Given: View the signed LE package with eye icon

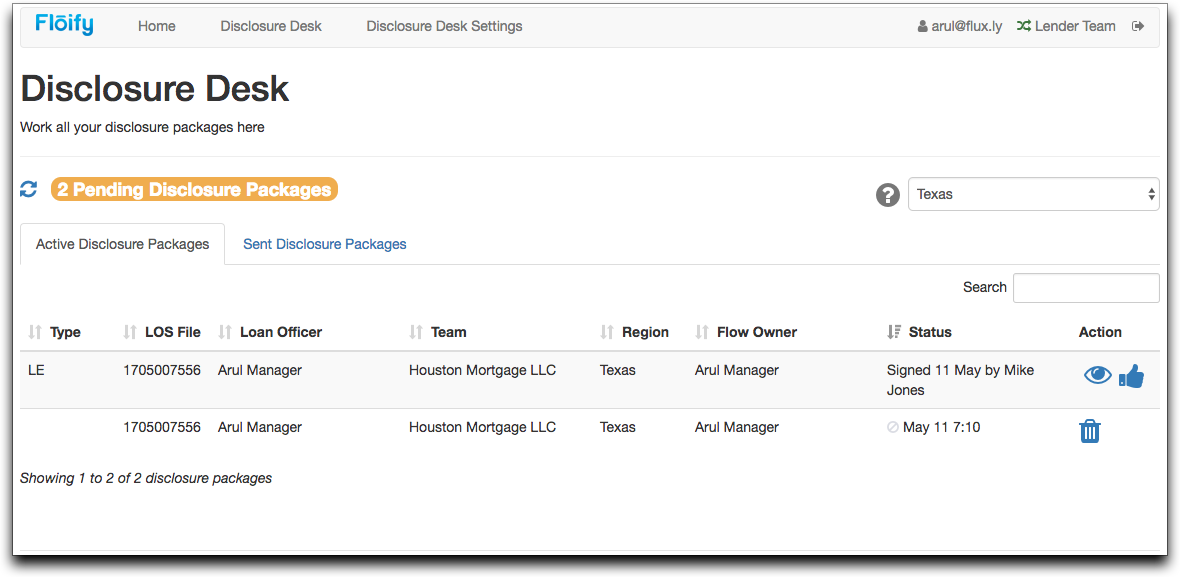Looking at the screenshot, I should point(1097,375).
